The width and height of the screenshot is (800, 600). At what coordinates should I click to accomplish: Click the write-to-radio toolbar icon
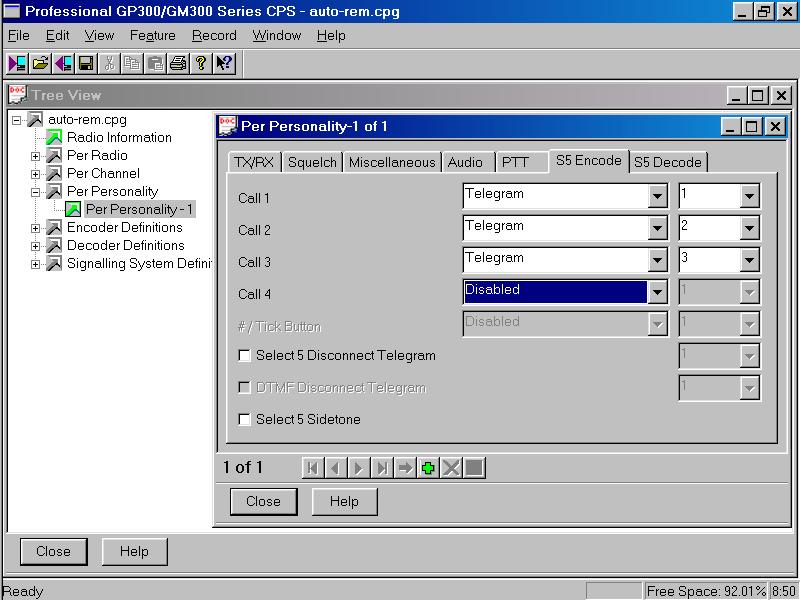[x=64, y=63]
